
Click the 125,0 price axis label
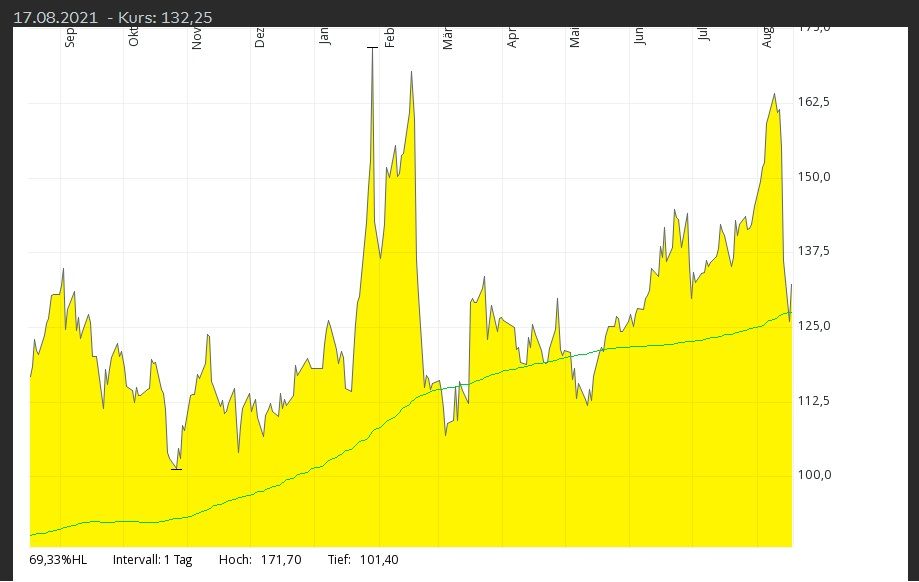pyautogui.click(x=813, y=326)
